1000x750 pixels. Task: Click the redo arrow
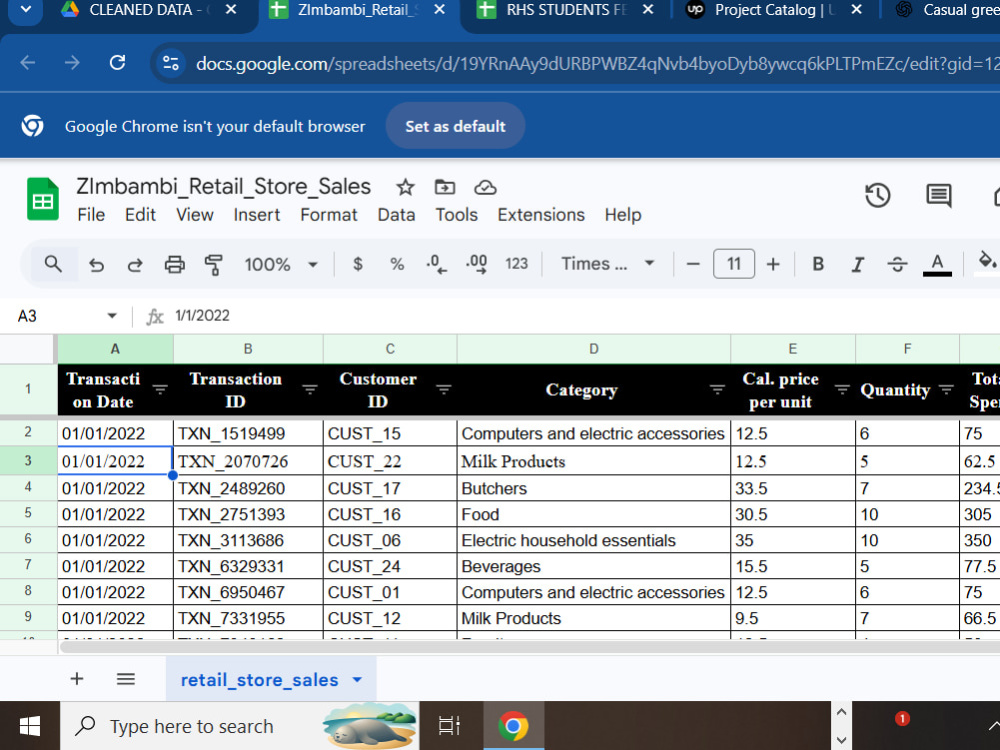[135, 264]
